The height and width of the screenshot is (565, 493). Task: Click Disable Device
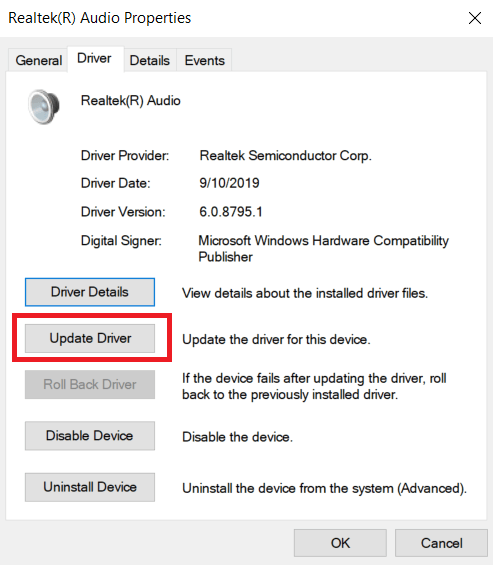[x=90, y=436]
